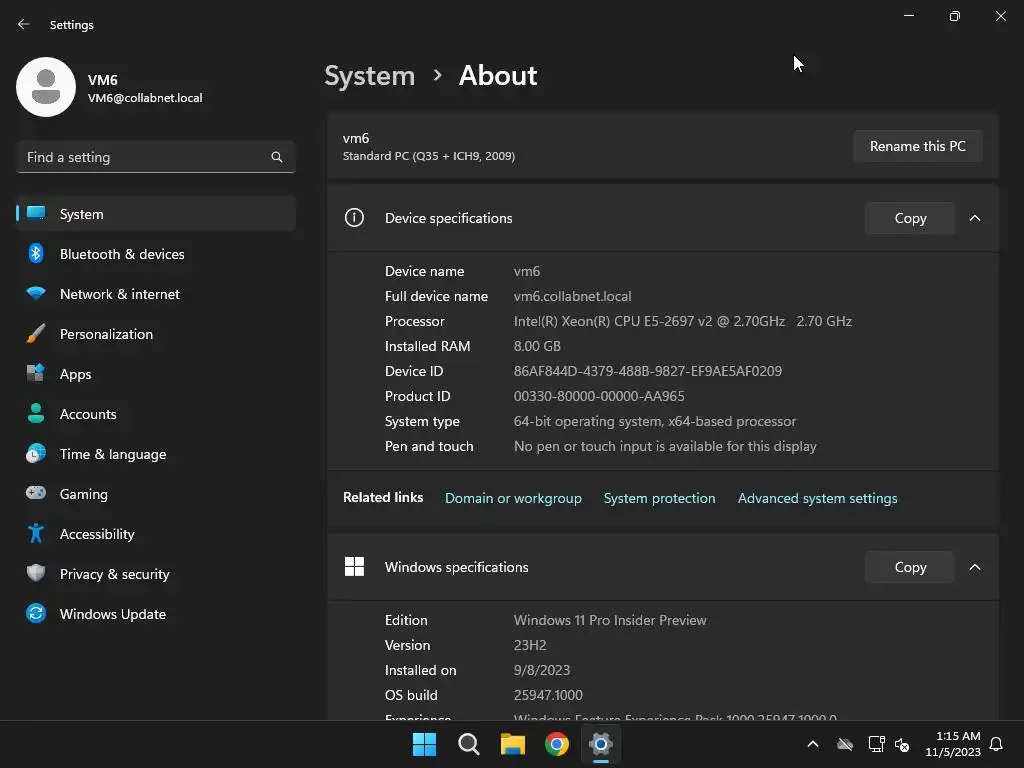Open Apps settings page

pyautogui.click(x=155, y=374)
